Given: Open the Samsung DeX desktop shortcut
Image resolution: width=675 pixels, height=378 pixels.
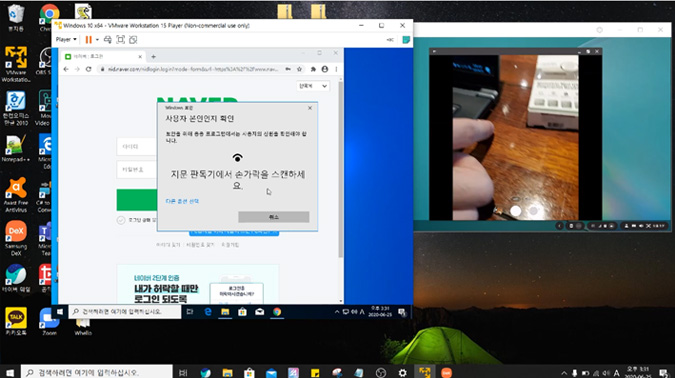Looking at the screenshot, I should coord(16,239).
